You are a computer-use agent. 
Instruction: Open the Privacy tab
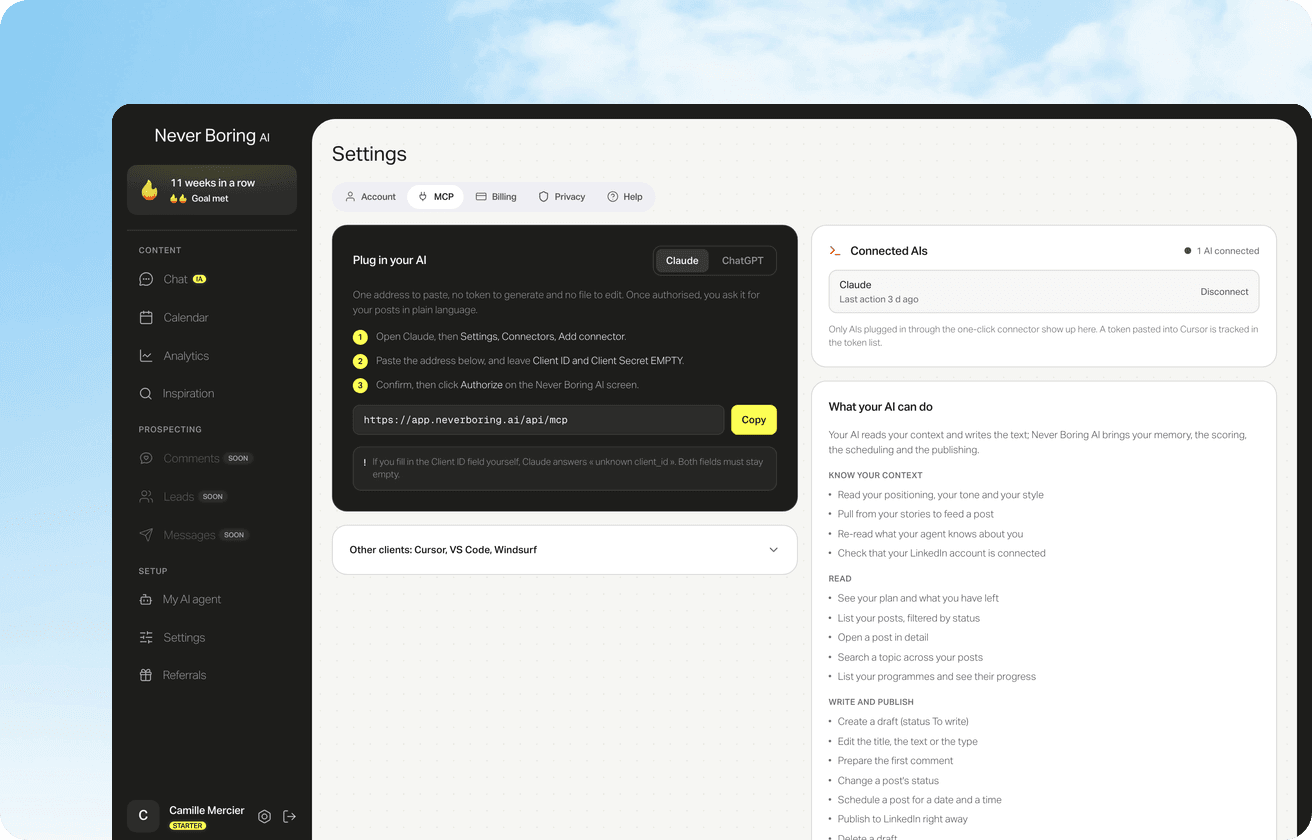(x=562, y=197)
